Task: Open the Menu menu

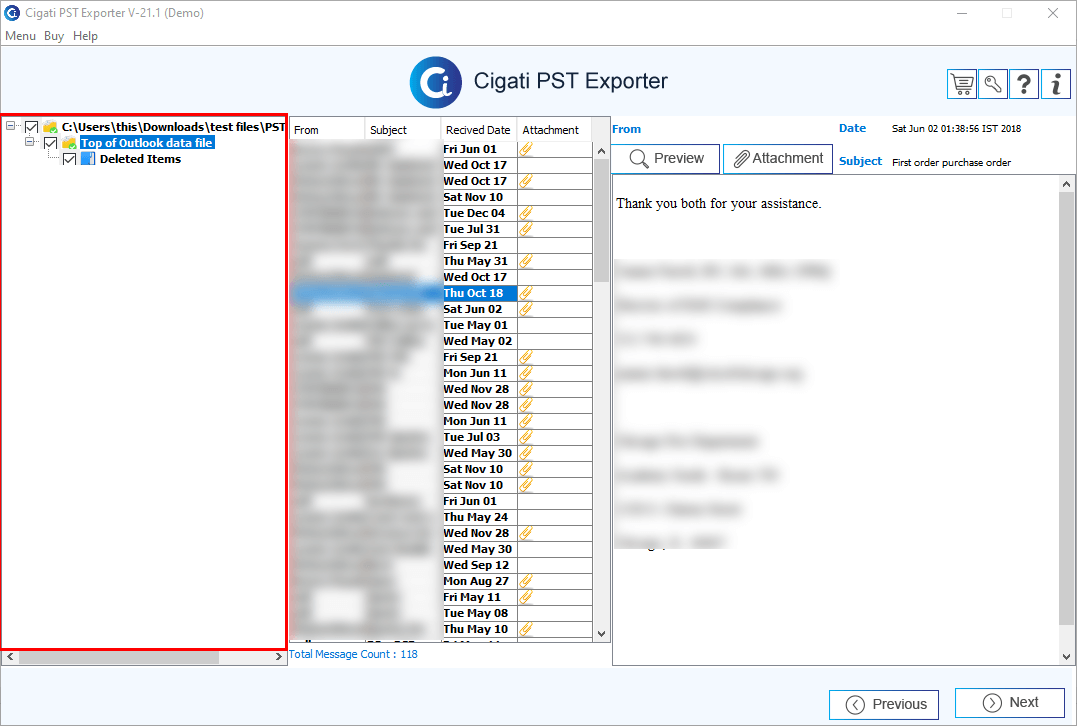Action: pyautogui.click(x=21, y=36)
